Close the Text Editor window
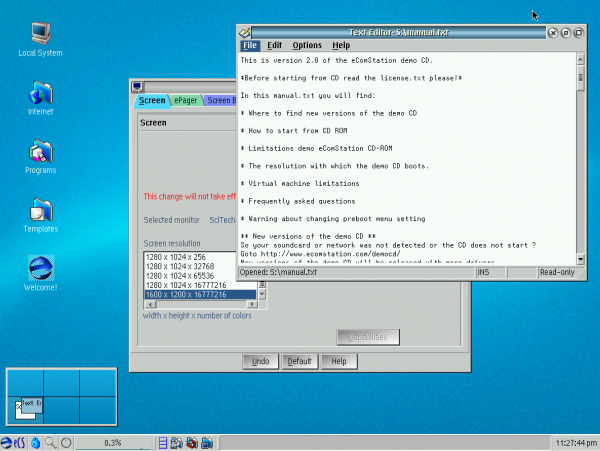 [x=553, y=33]
